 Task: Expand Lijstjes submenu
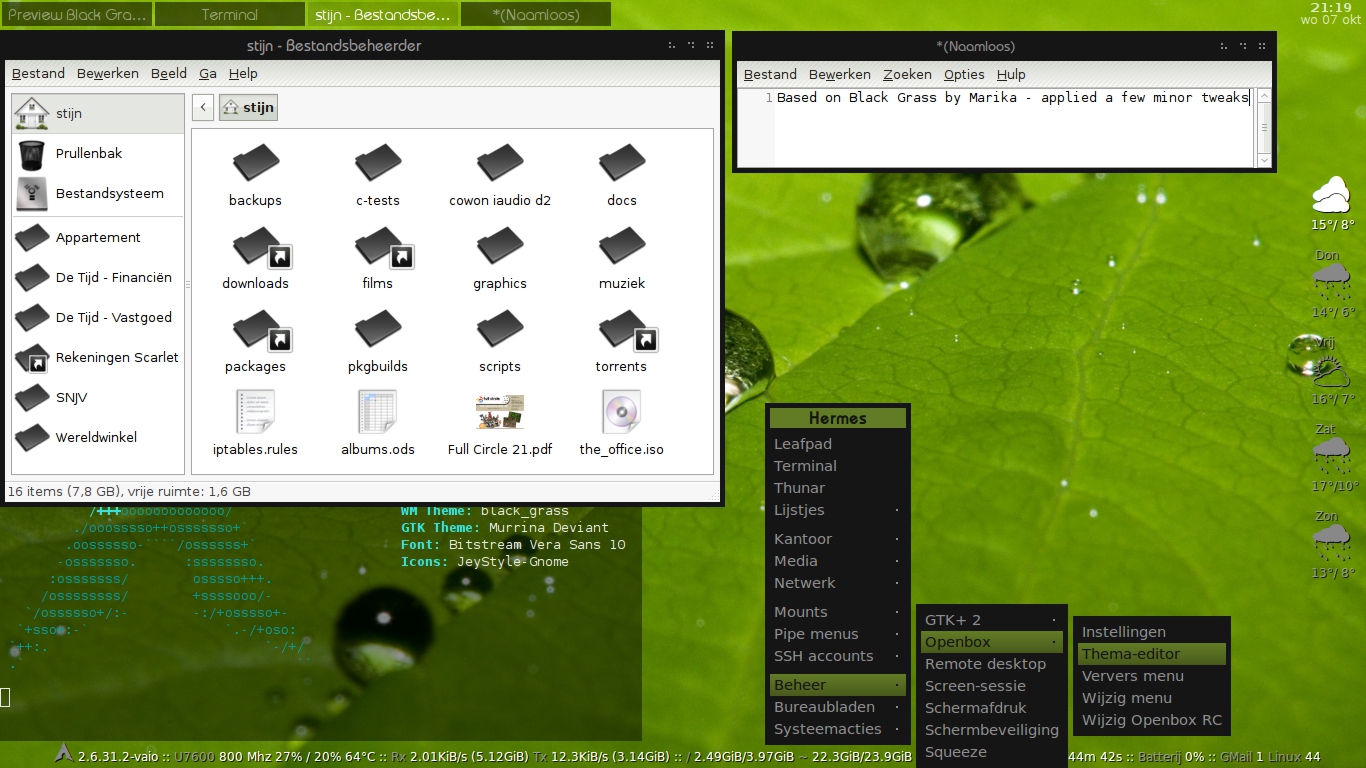838,510
